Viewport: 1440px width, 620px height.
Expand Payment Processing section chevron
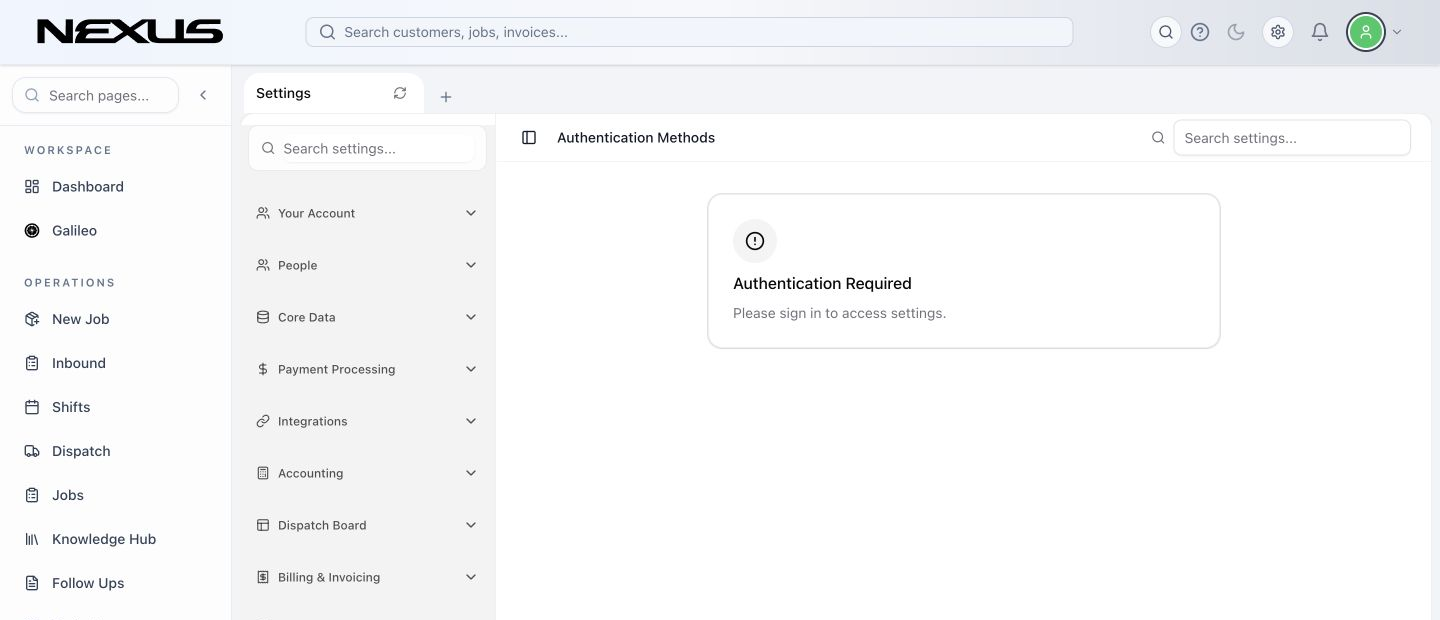click(471, 369)
